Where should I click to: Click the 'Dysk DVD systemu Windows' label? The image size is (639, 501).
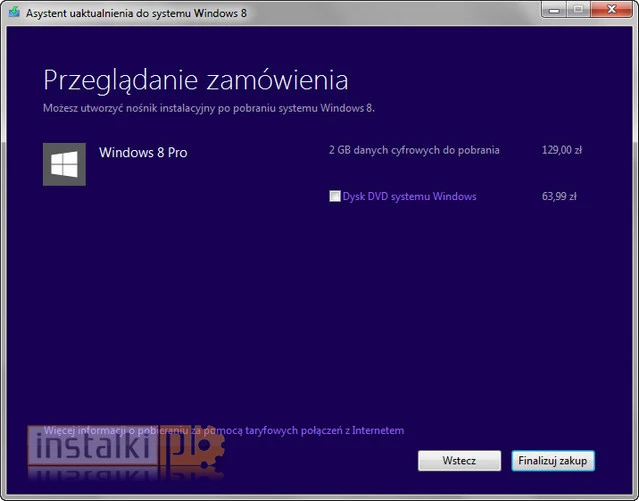(409, 197)
